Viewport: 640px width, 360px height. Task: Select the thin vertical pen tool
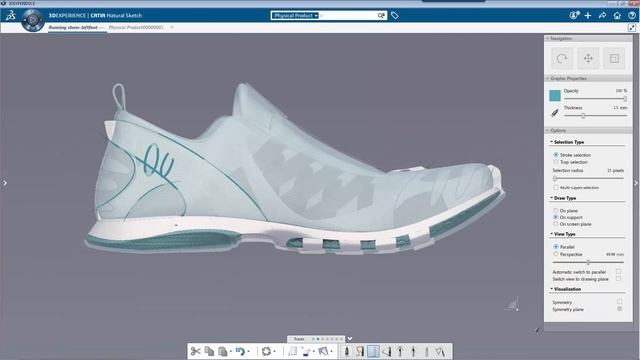click(x=413, y=351)
